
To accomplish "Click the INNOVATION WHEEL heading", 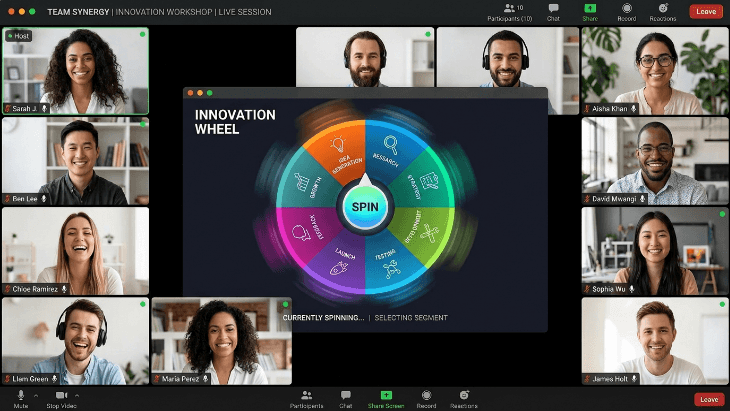I will coord(235,122).
